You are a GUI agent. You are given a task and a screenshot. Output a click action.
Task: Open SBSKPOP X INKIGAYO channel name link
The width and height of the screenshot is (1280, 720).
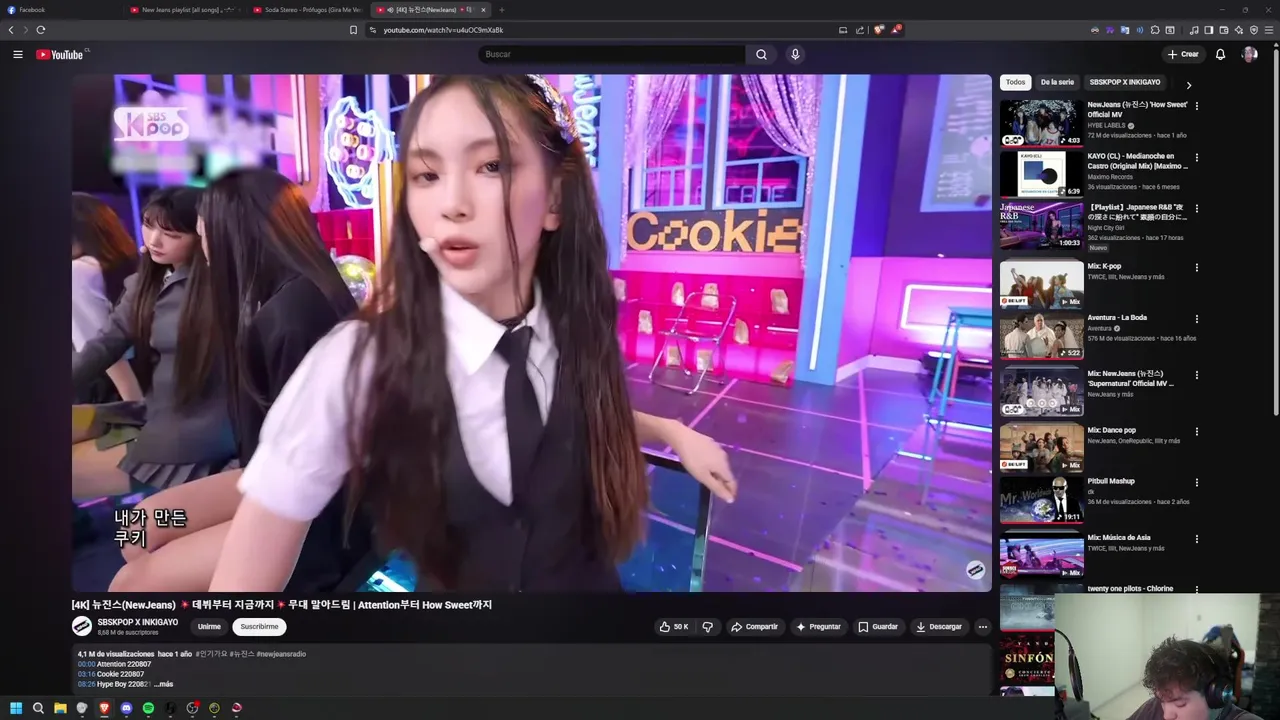138,622
